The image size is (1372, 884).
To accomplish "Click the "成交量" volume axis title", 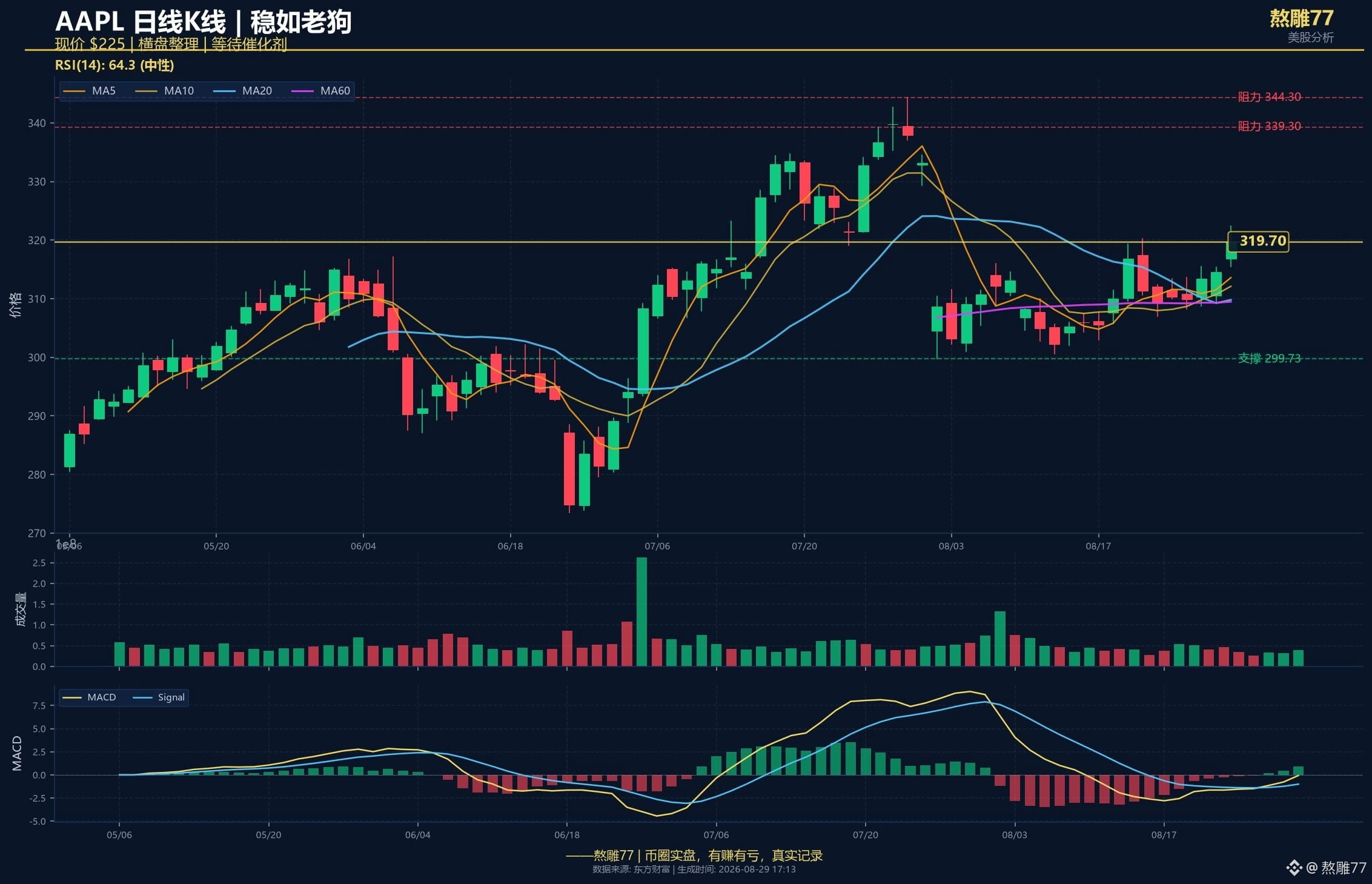I will (21, 610).
